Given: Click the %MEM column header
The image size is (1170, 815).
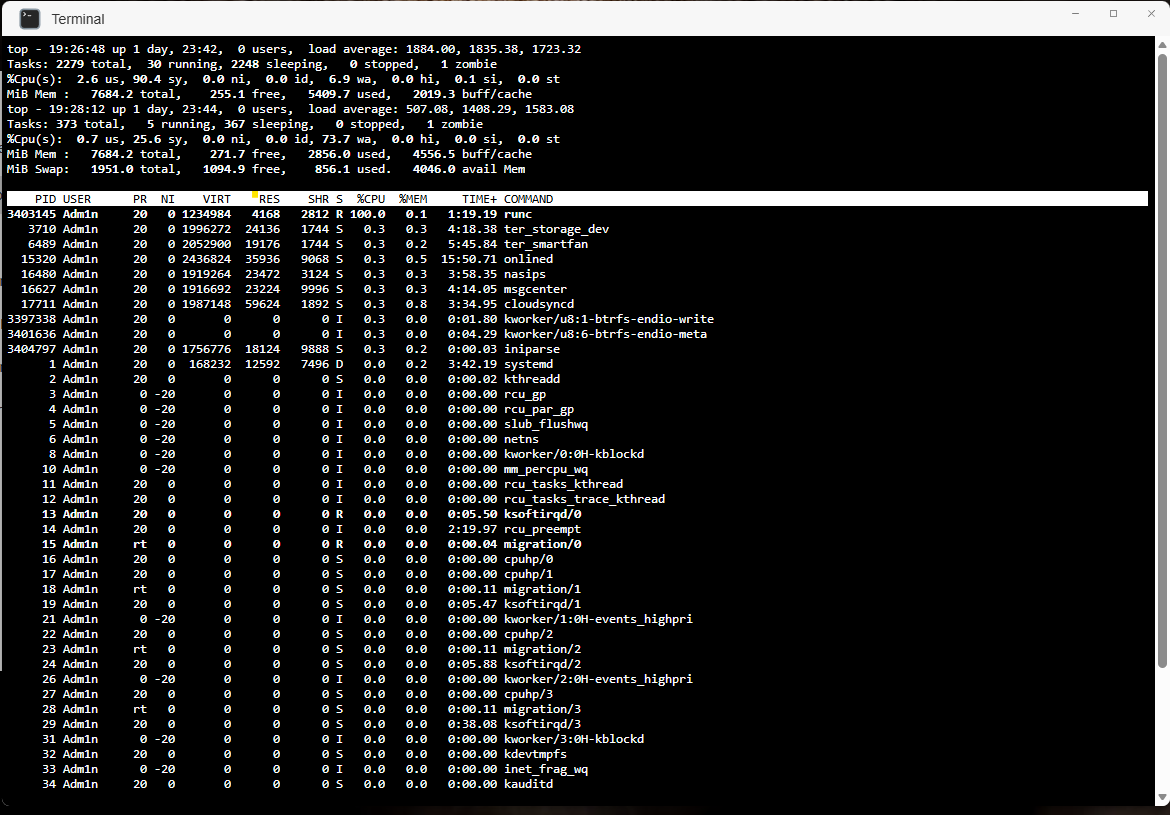Looking at the screenshot, I should pyautogui.click(x=413, y=199).
